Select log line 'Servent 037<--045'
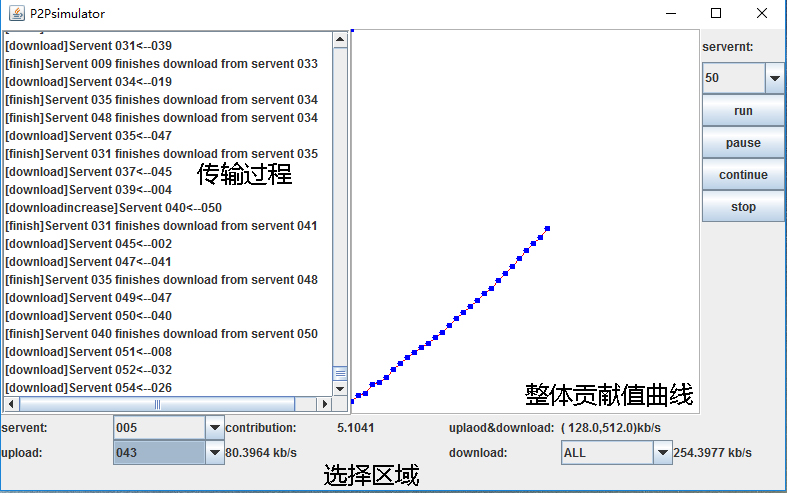787x493 pixels. (88, 172)
